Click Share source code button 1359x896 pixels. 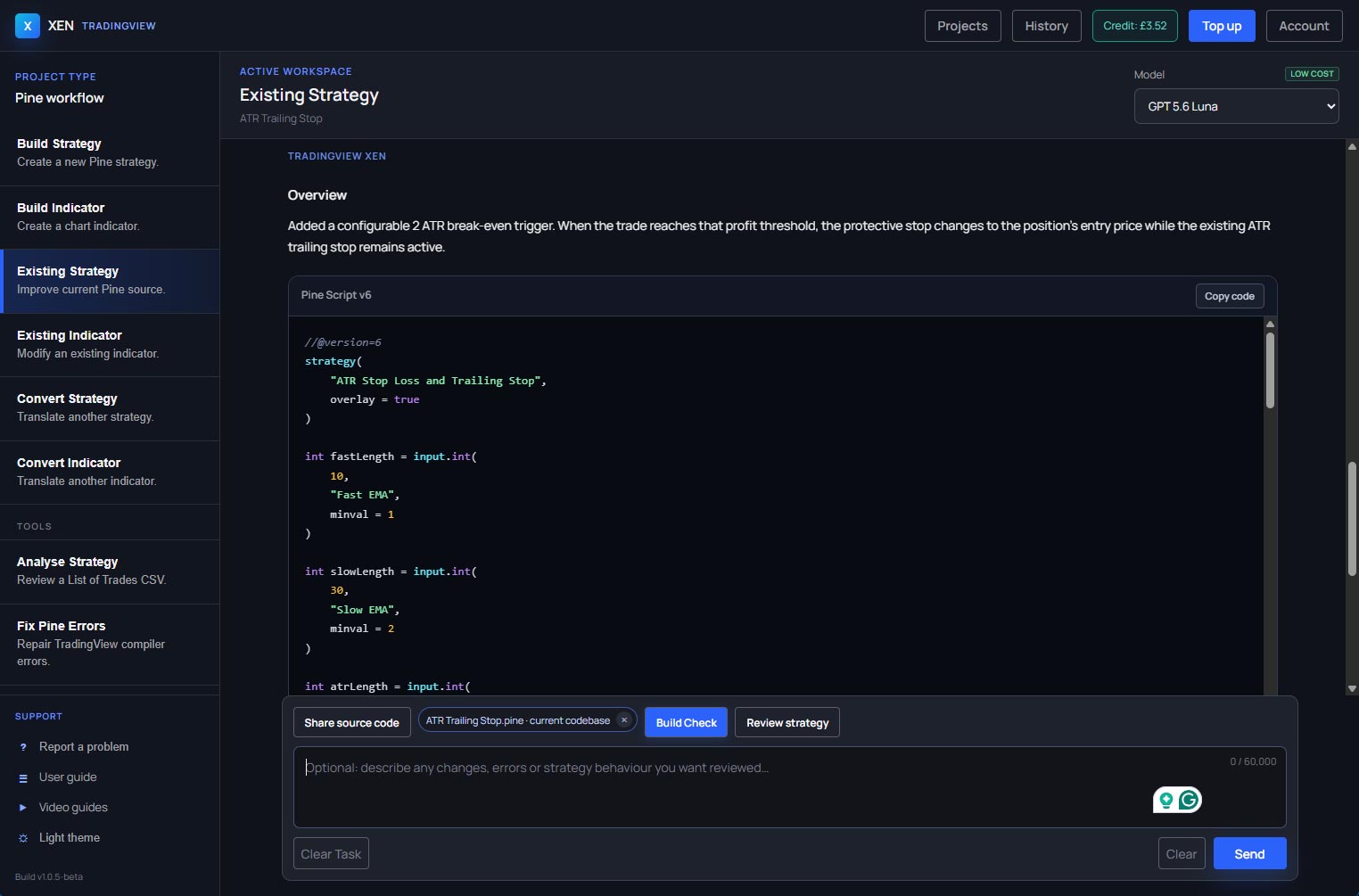click(351, 722)
